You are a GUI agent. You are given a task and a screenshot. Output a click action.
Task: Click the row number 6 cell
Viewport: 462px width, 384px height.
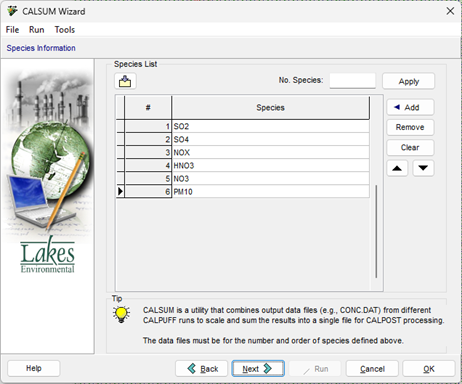148,192
